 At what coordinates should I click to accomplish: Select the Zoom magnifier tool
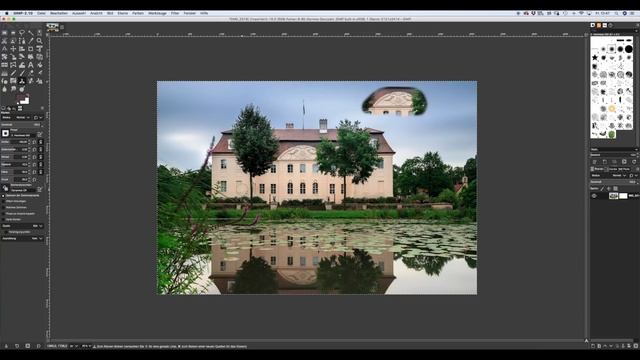[40, 41]
